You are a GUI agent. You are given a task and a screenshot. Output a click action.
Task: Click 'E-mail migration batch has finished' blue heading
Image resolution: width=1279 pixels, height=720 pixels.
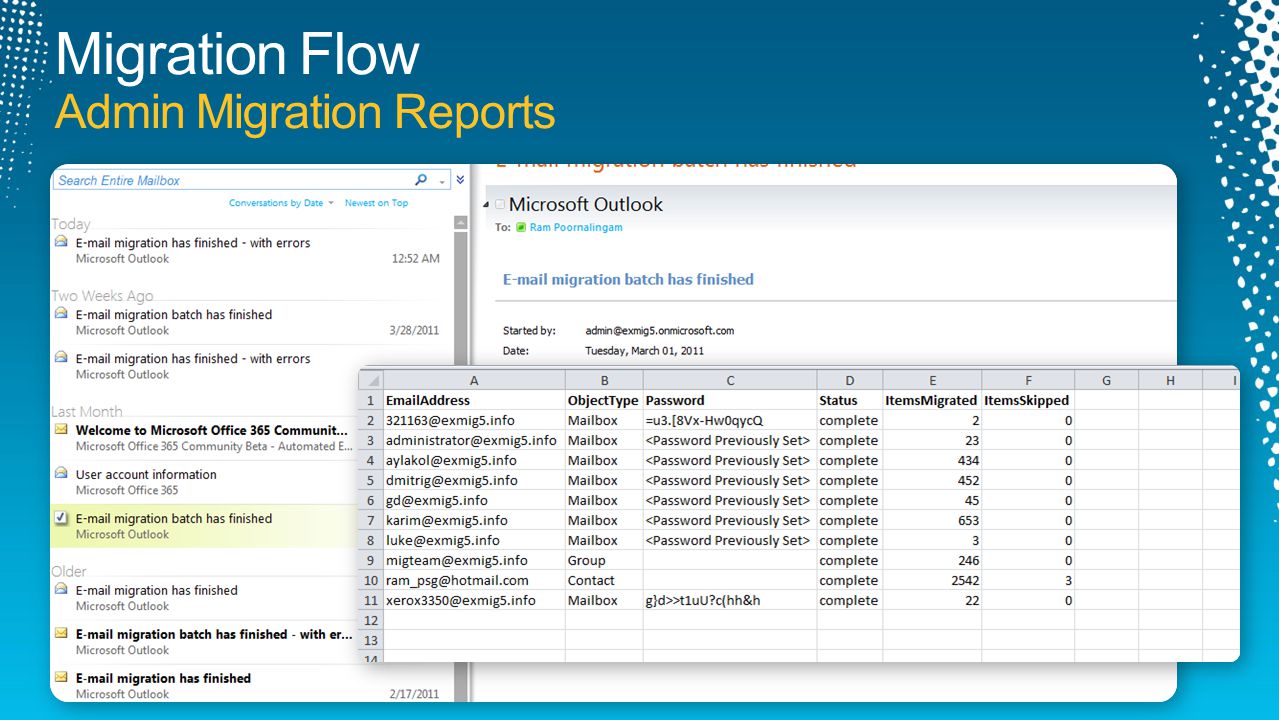pyautogui.click(x=628, y=280)
